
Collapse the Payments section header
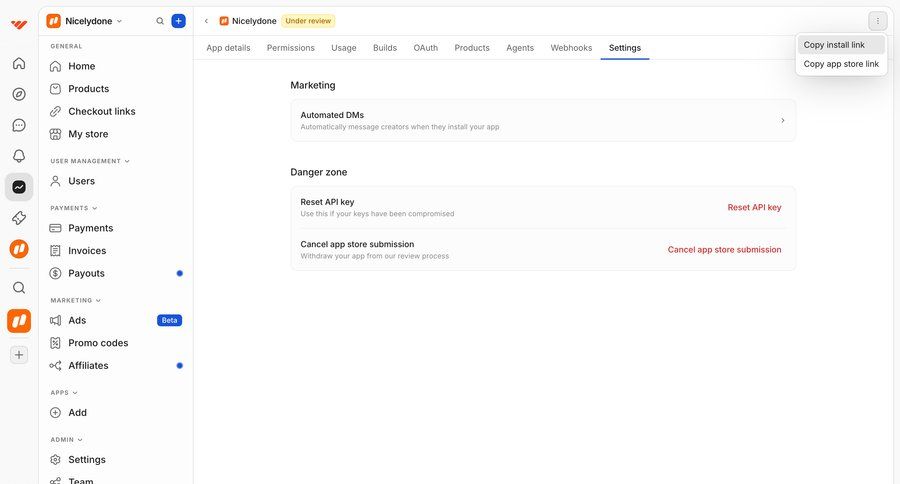coord(73,208)
